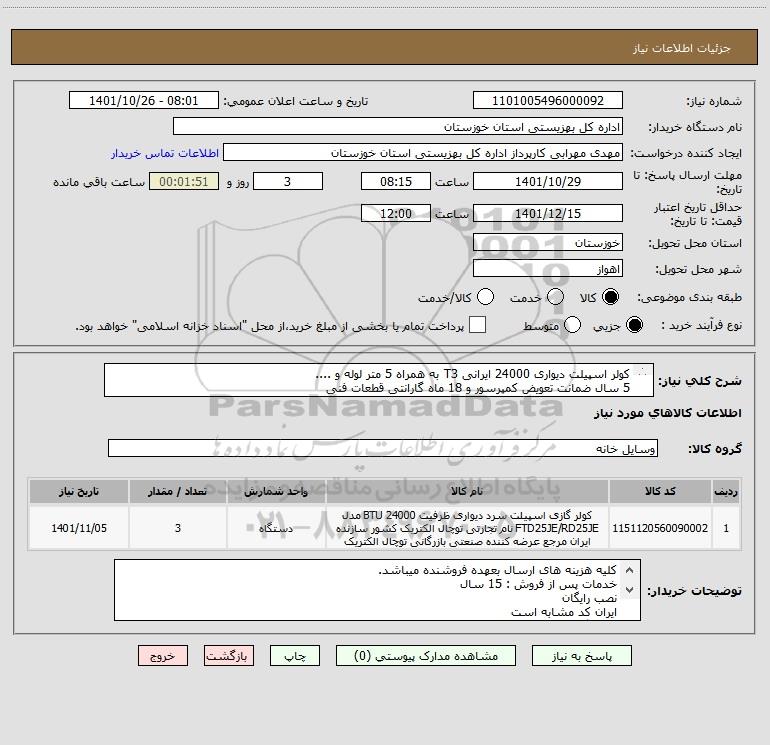
Task: Open the اطلاعات تماس خریدار link
Action: click(x=165, y=153)
